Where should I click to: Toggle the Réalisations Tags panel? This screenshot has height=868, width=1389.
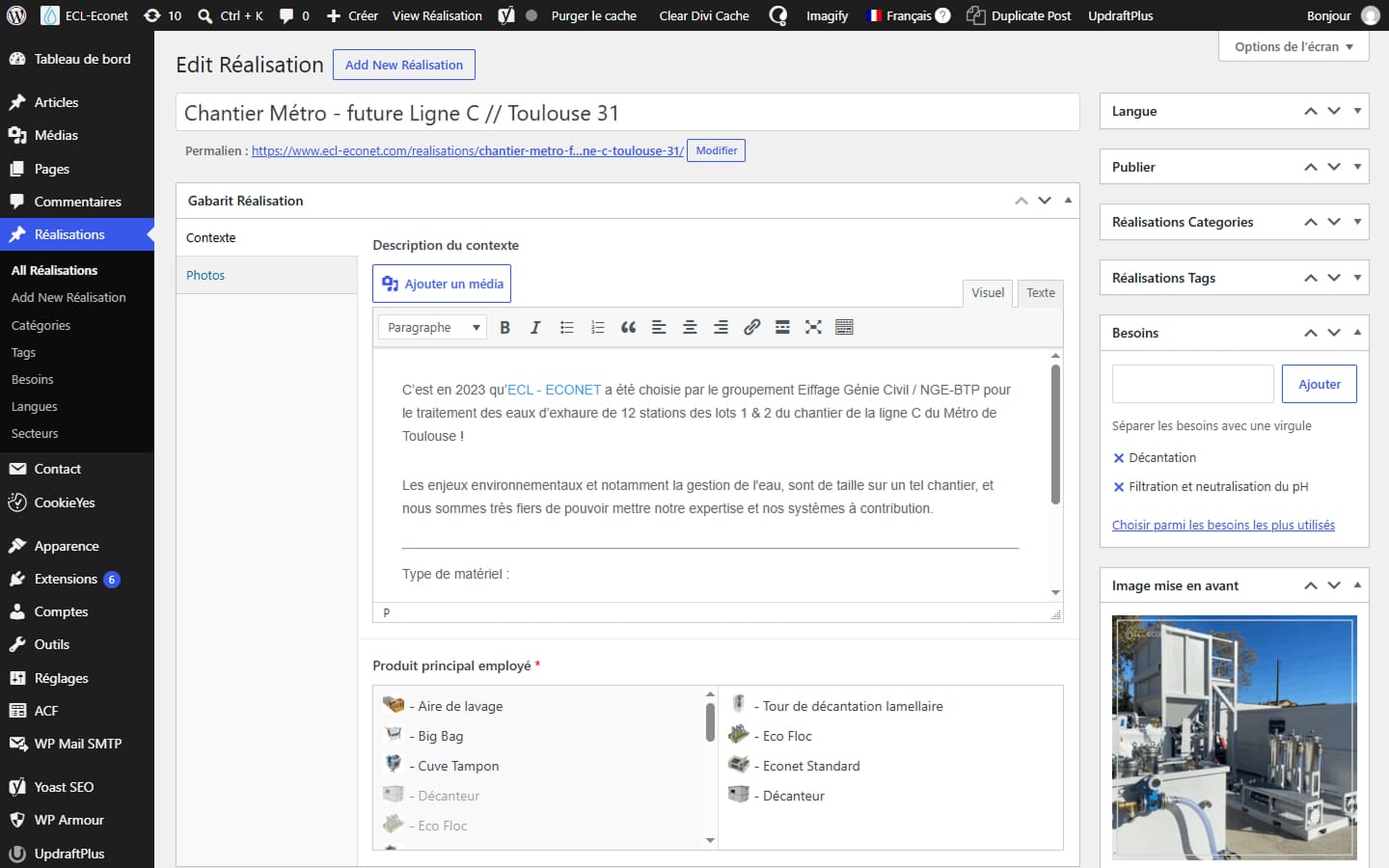(x=1357, y=278)
